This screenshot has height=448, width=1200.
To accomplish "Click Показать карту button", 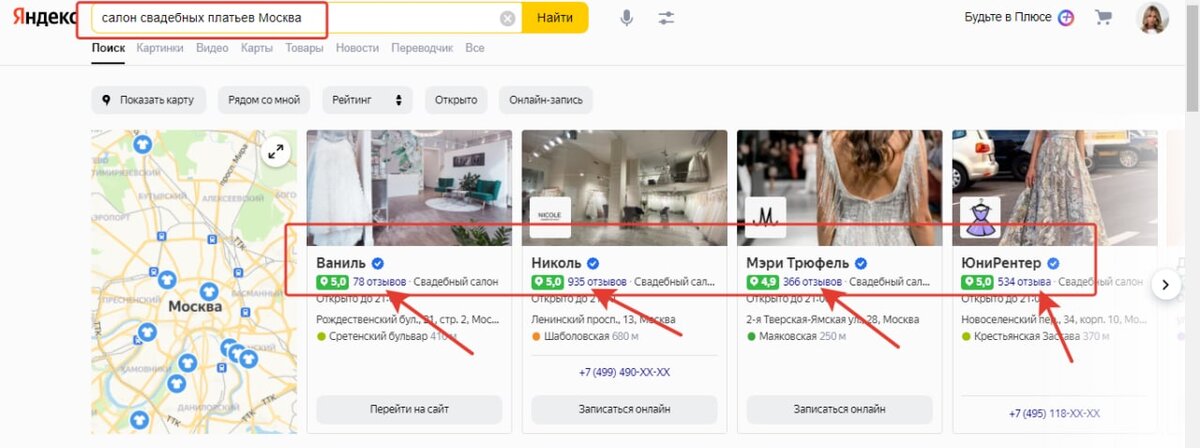I will (x=149, y=100).
